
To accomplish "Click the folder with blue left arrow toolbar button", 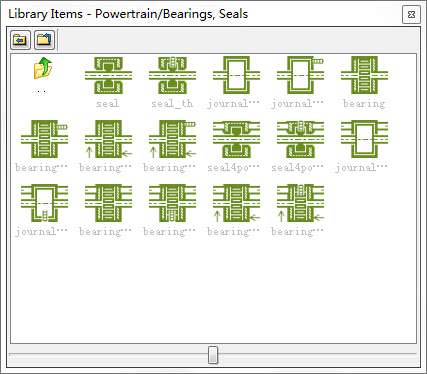I will (x=20, y=40).
